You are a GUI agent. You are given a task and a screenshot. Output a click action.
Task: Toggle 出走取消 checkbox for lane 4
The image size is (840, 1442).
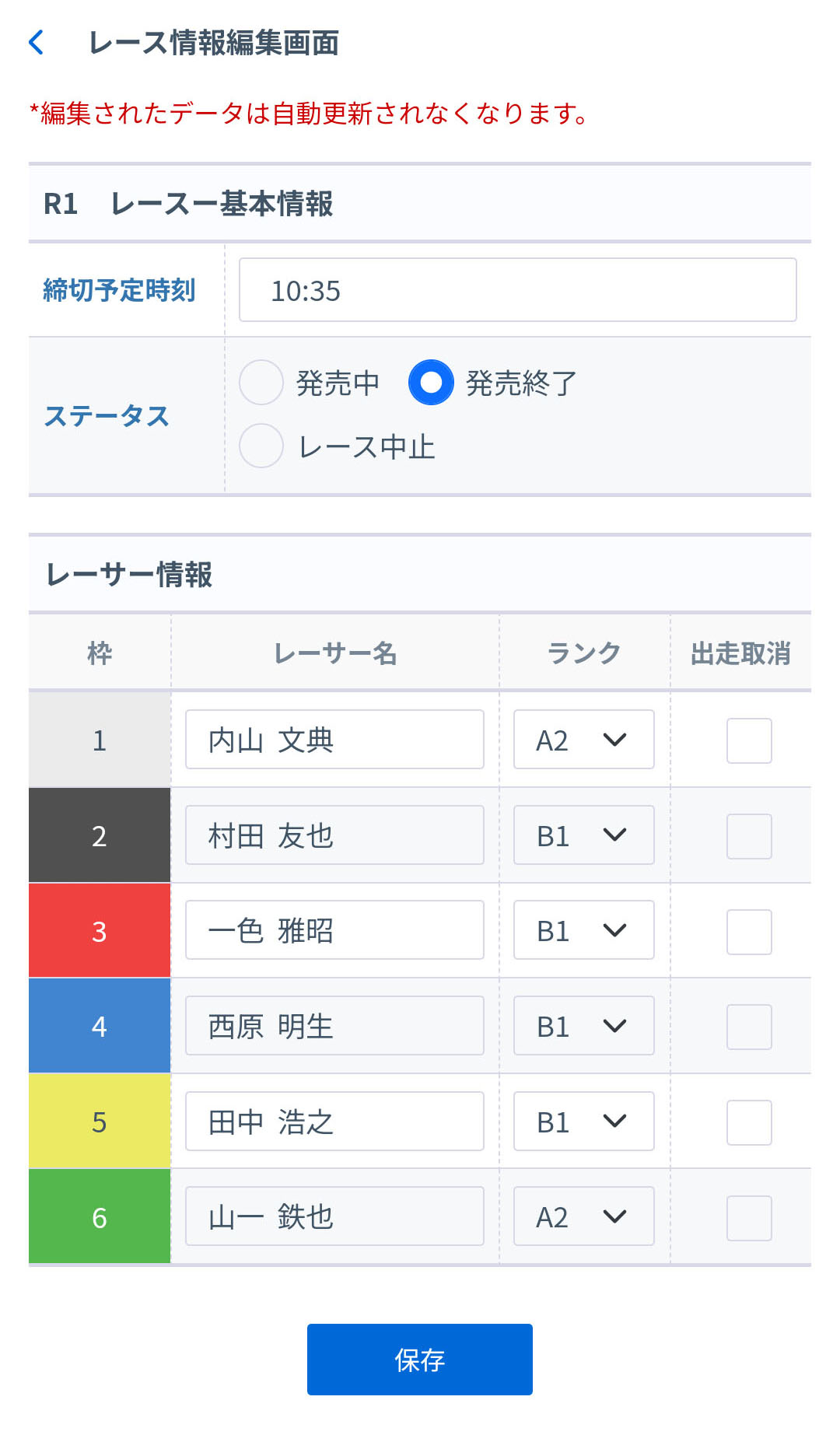(x=749, y=1027)
